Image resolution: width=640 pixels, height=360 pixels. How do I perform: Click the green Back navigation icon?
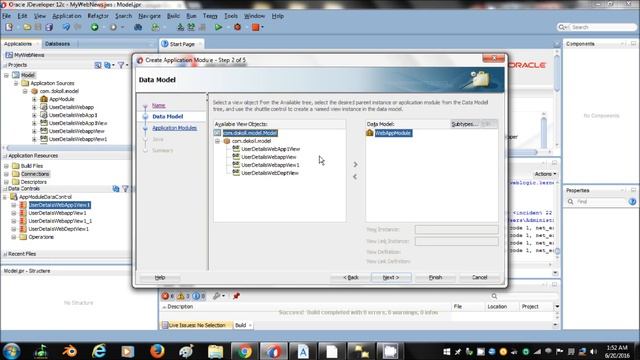click(95, 27)
